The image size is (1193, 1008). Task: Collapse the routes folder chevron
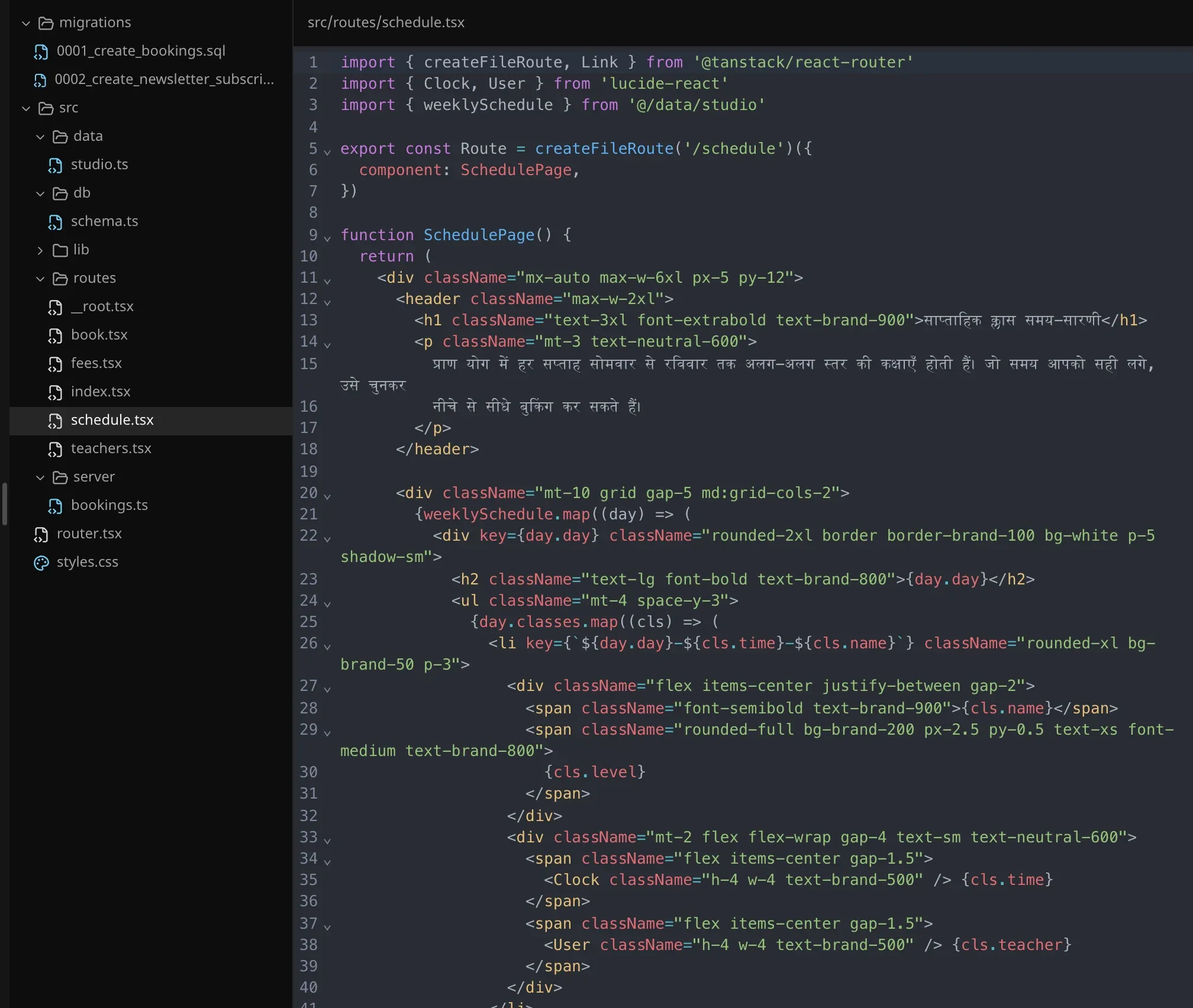click(40, 279)
